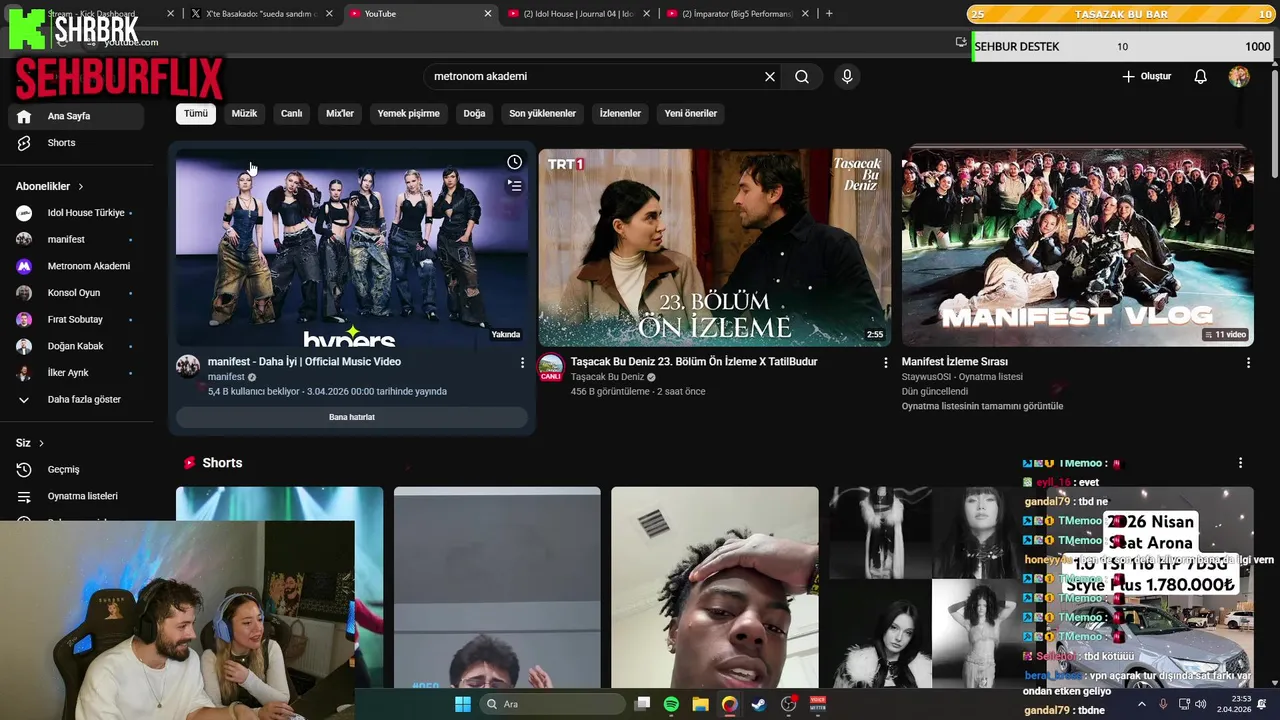Open Konsol Oyun subscription
The width and height of the screenshot is (1280, 720).
(x=76, y=293)
